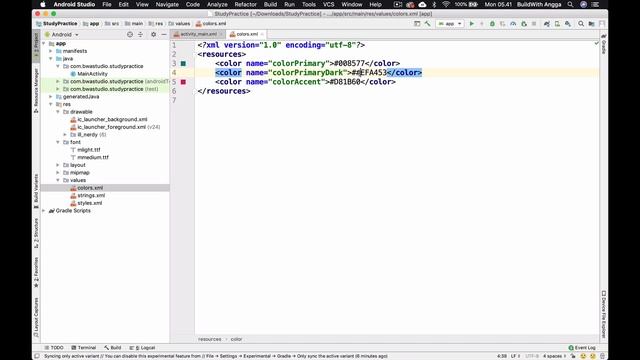Click the colorAccent gutter color swatch

[183, 82]
